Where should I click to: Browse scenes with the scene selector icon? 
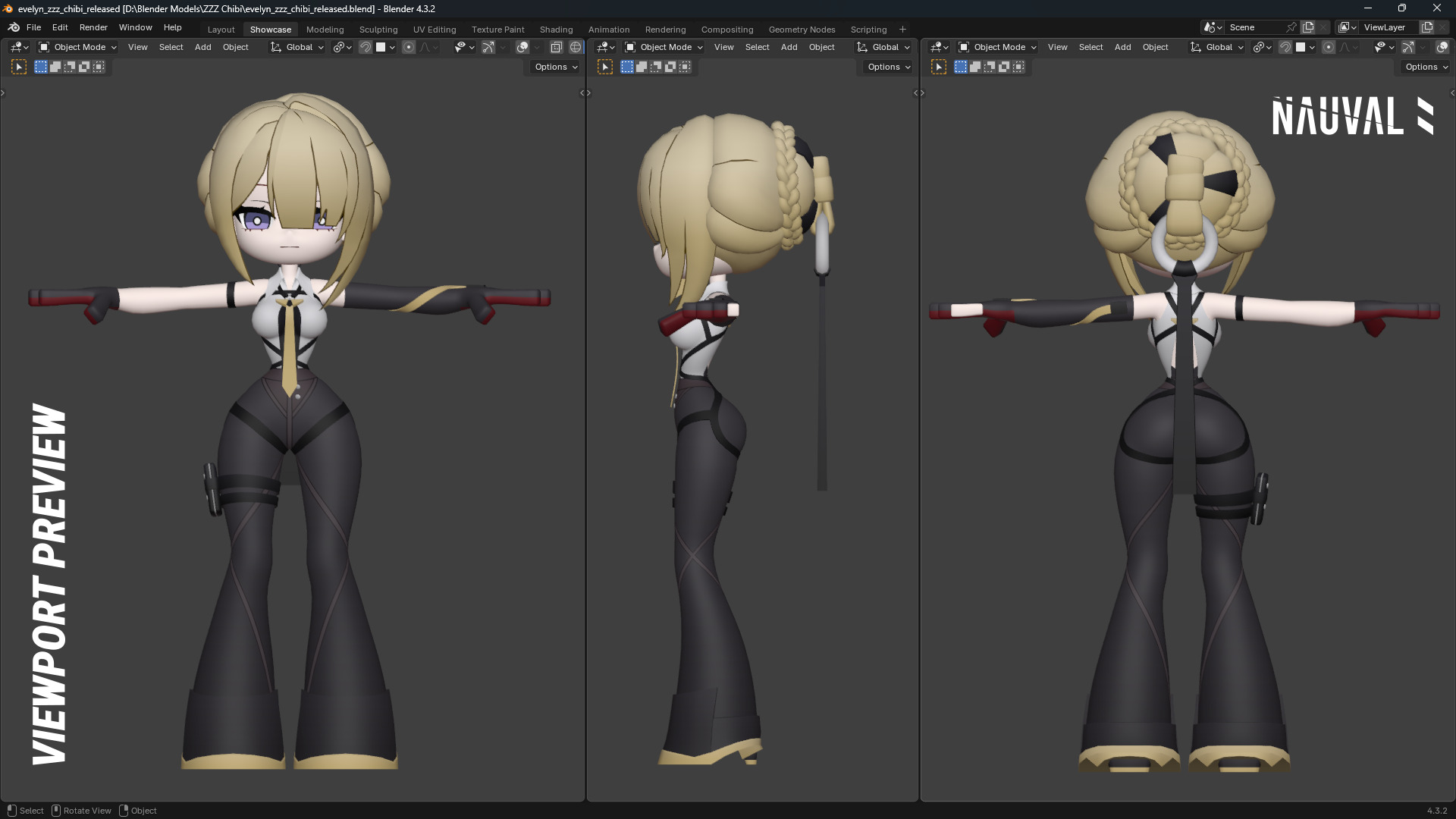[1213, 27]
